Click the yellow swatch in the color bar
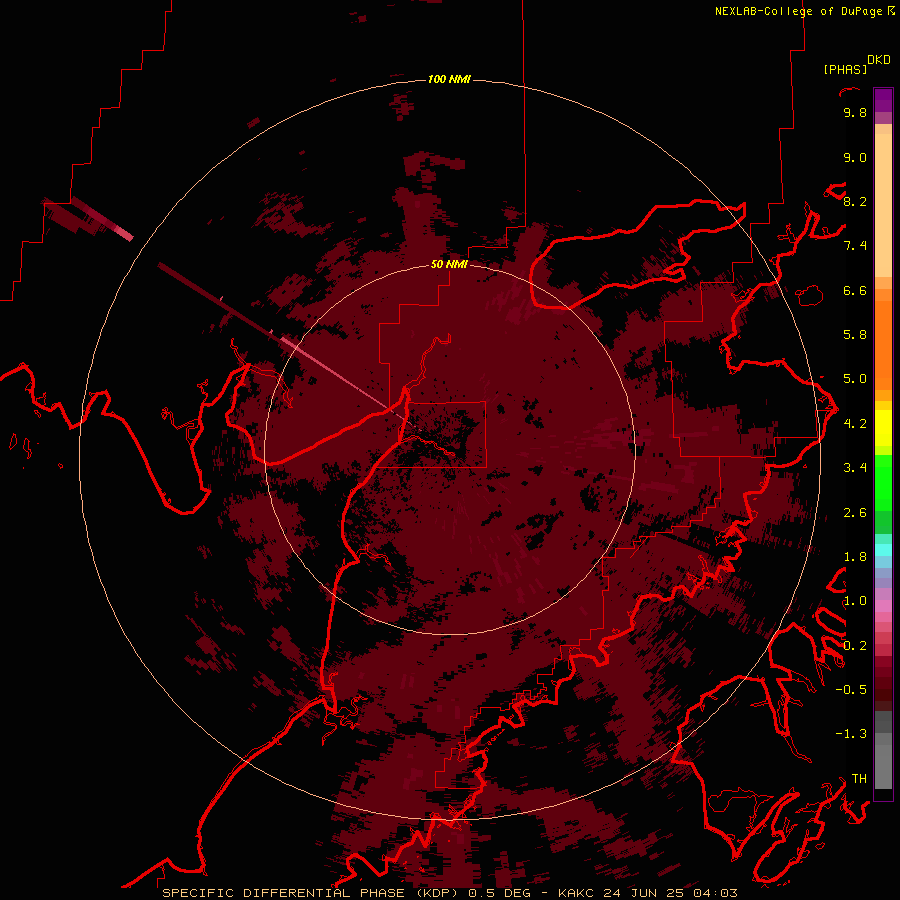 pos(883,428)
